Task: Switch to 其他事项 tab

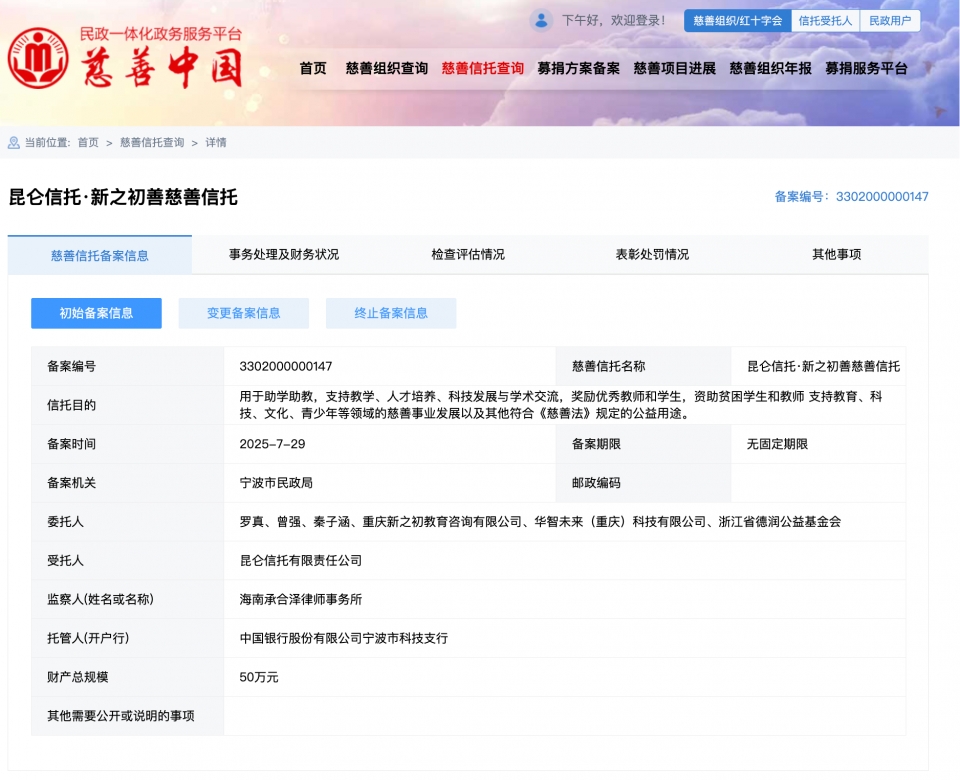Action: pos(836,254)
